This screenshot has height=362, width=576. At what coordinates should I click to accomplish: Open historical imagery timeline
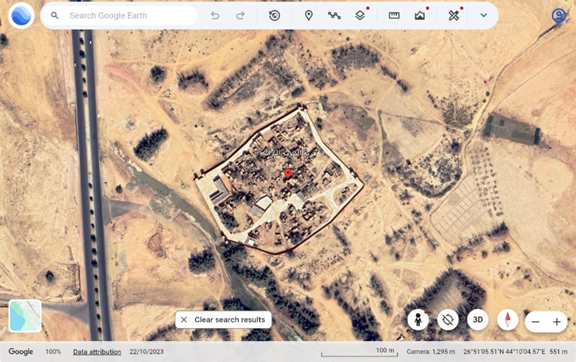(x=274, y=15)
